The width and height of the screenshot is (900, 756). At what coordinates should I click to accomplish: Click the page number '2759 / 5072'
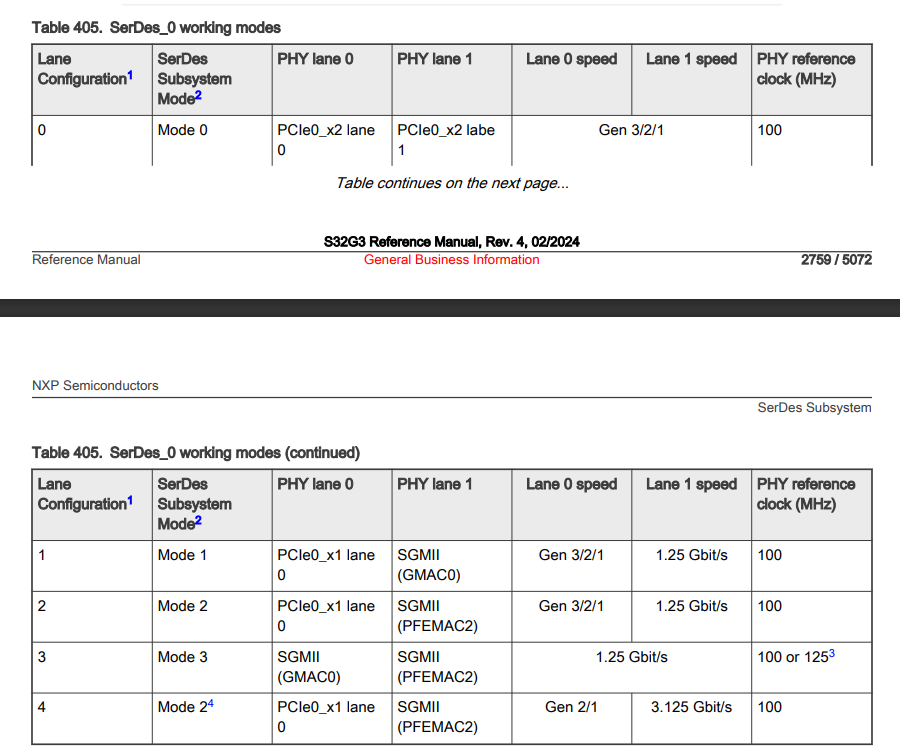point(836,259)
